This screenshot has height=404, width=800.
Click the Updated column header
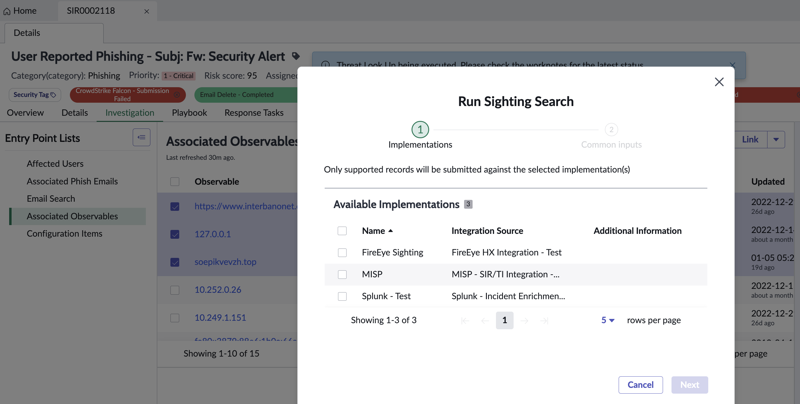click(767, 182)
